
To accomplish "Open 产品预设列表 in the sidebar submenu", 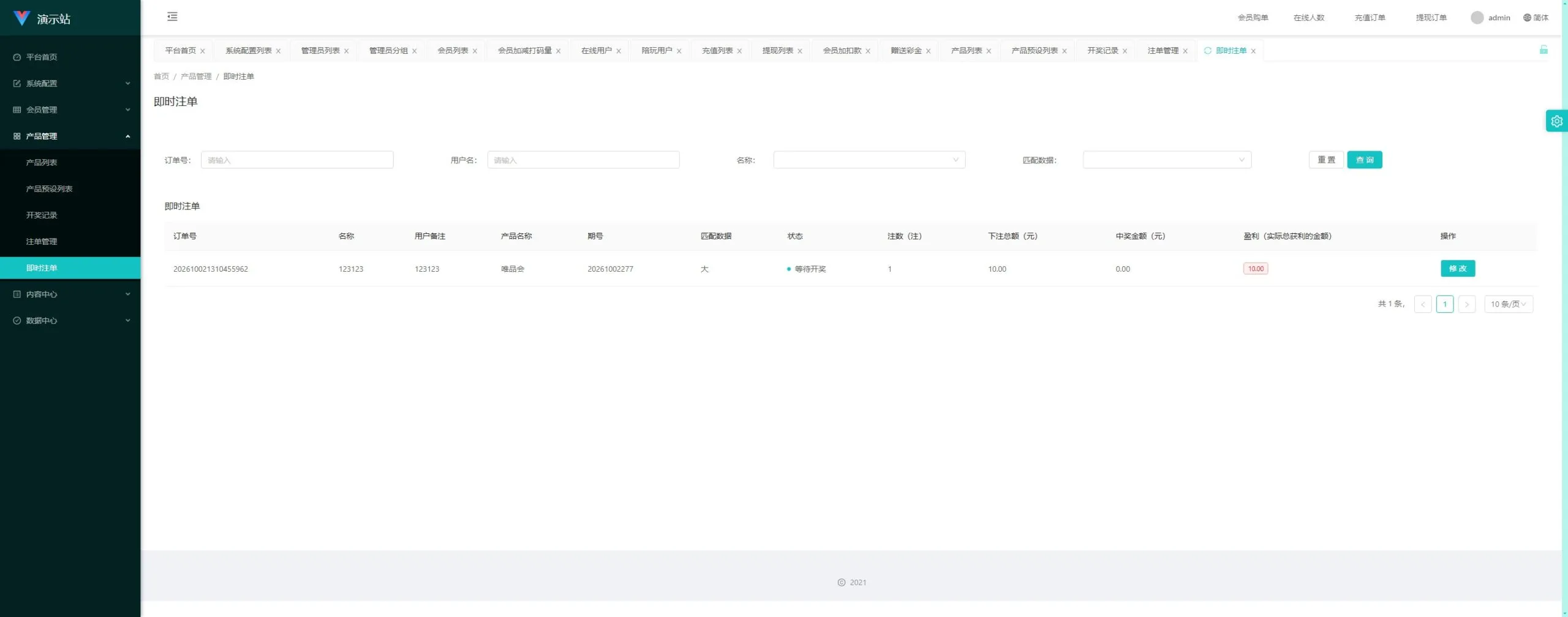I will pyautogui.click(x=70, y=189).
